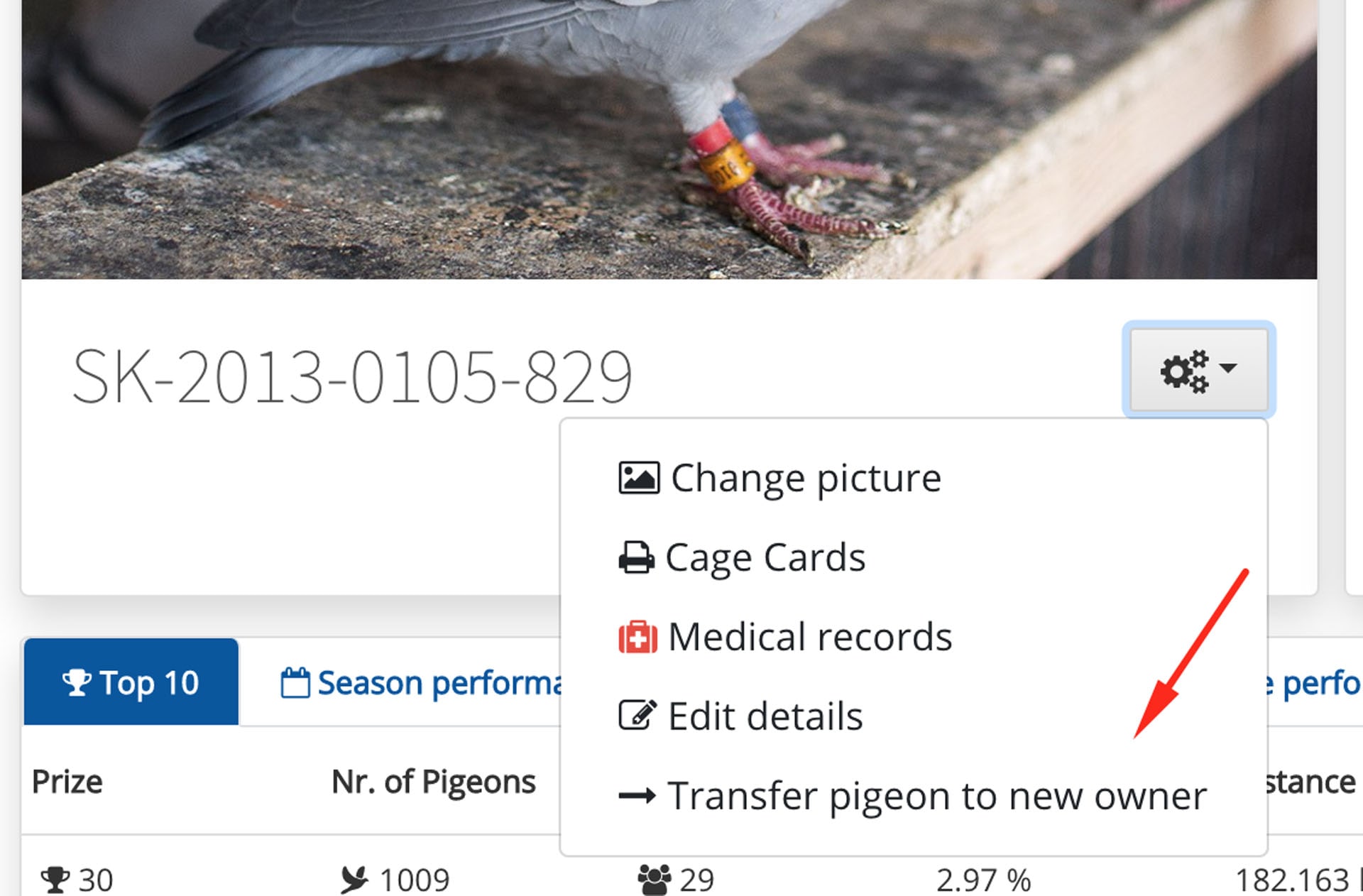The height and width of the screenshot is (896, 1363).
Task: Click the Prize column header
Action: pos(67,782)
